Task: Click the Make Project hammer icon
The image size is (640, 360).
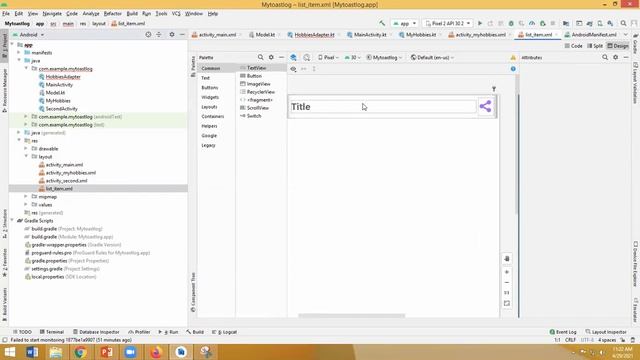Action: point(382,23)
